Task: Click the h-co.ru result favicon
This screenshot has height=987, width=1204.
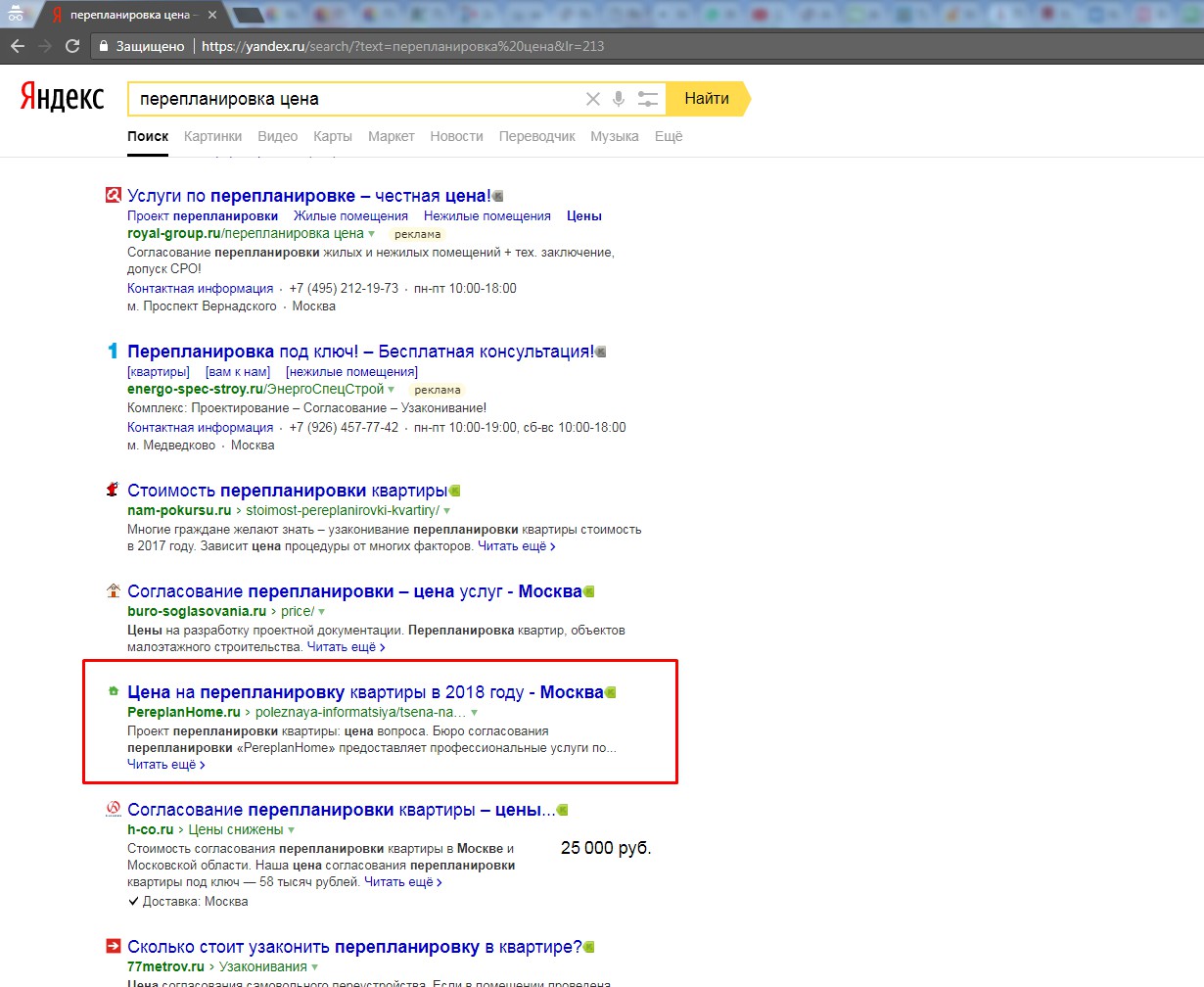Action: point(113,810)
